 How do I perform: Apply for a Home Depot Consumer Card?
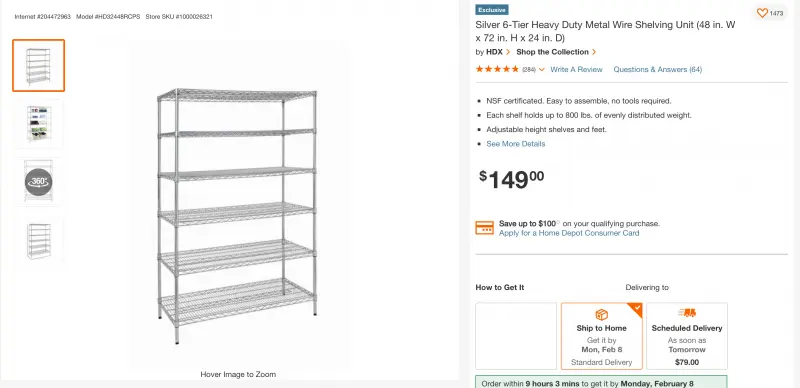(x=569, y=233)
